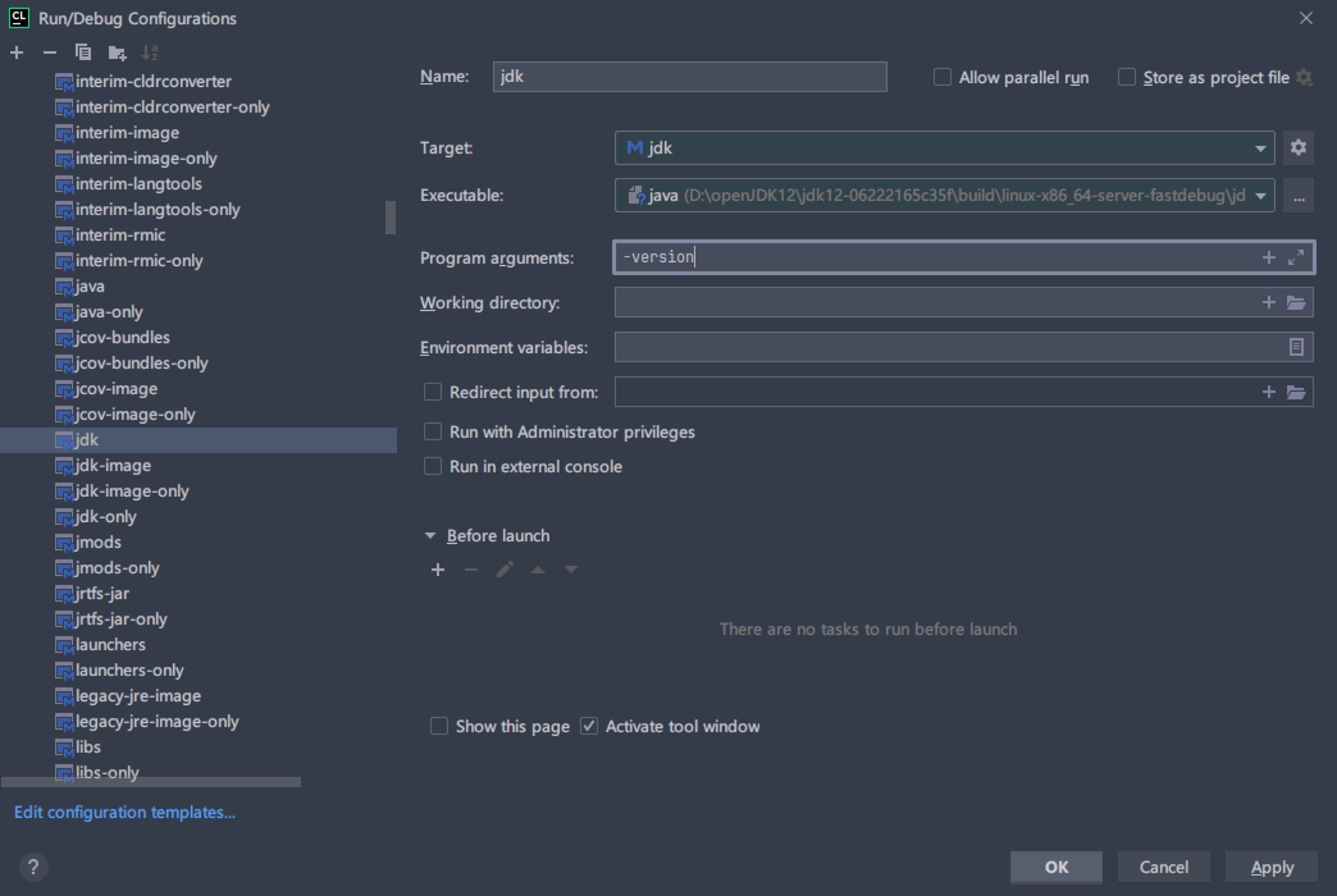Enable Run with Administrator privileges
The image size is (1337, 896).
click(x=433, y=432)
